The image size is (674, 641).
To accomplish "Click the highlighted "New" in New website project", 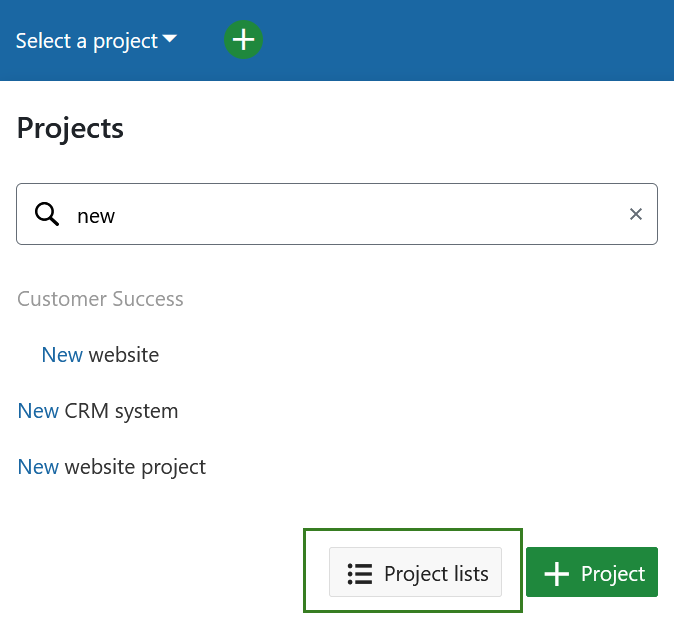I will click(x=38, y=467).
